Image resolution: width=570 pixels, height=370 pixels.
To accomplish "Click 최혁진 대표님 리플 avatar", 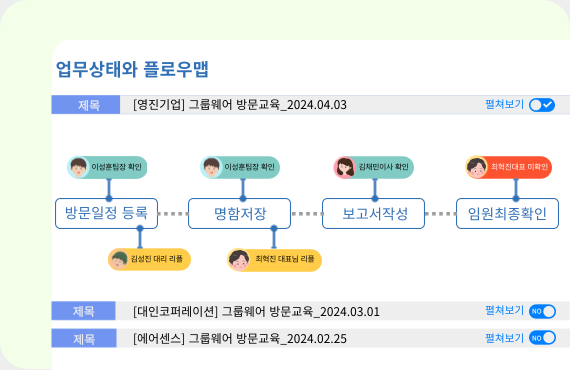I will click(x=238, y=260).
